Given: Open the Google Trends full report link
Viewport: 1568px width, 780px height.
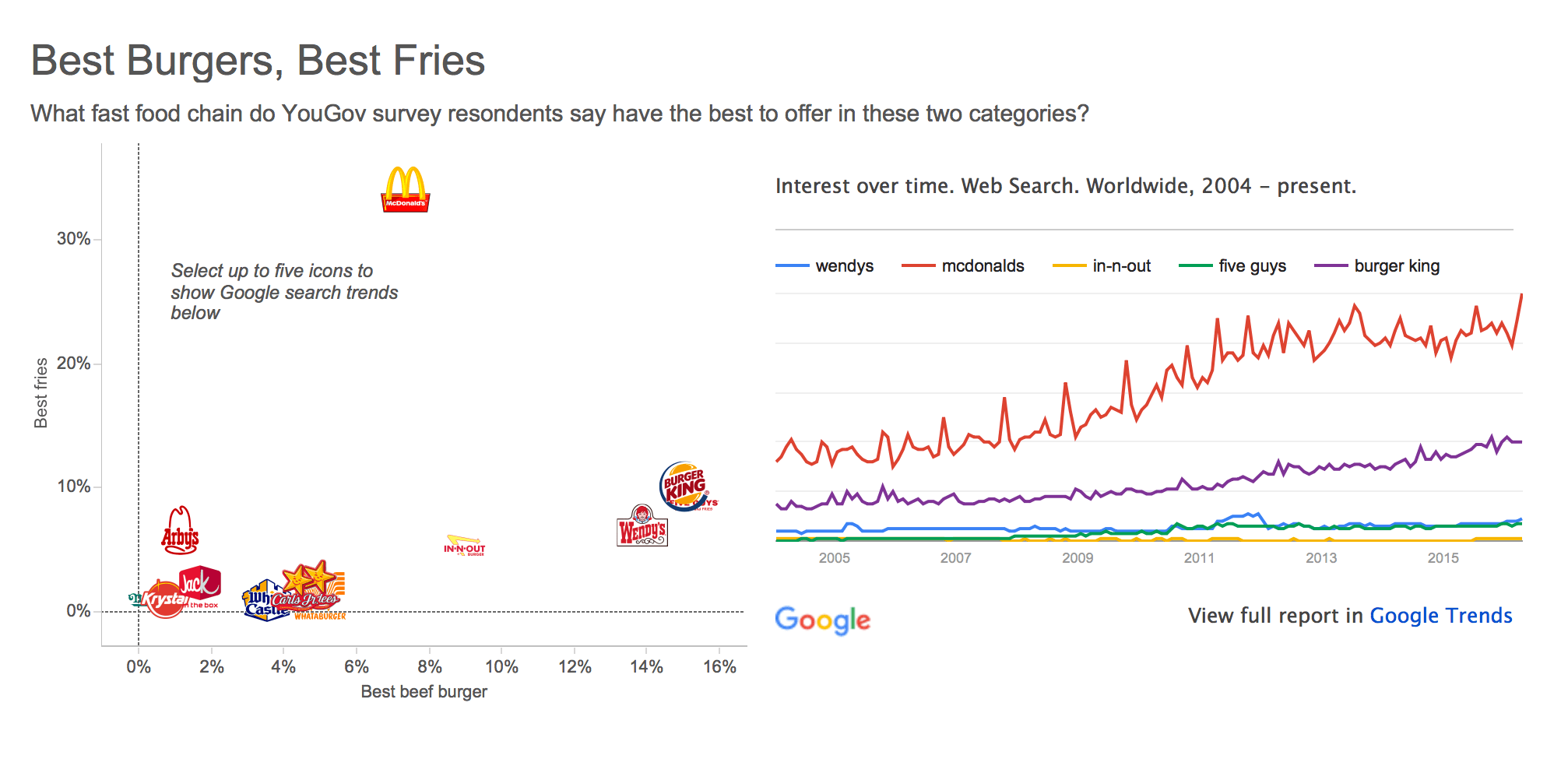Looking at the screenshot, I should pos(1440,616).
